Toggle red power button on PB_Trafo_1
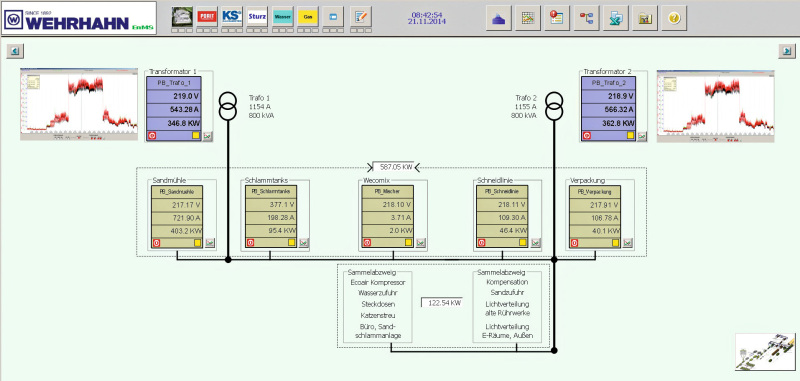 tap(152, 136)
